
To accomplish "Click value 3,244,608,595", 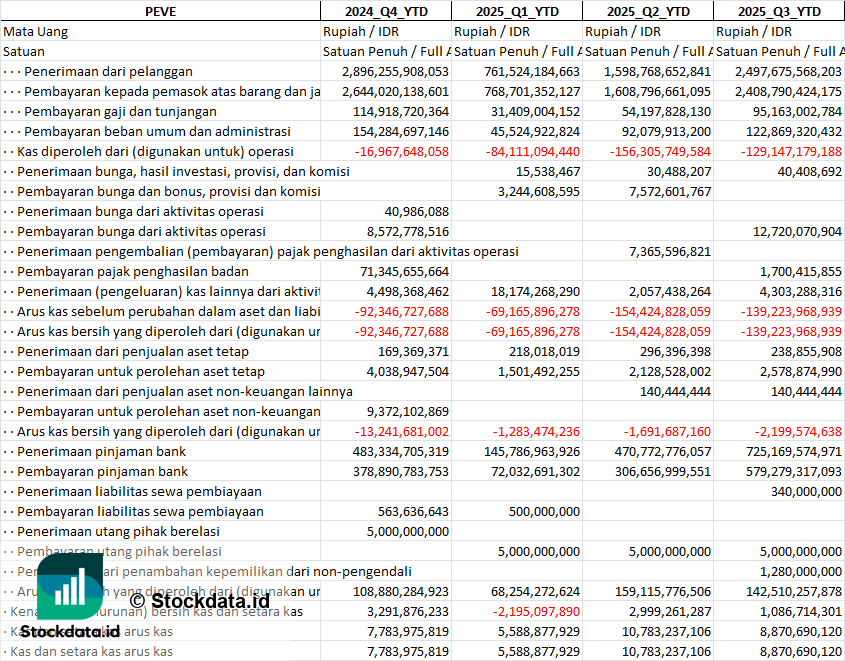I will click(x=538, y=191).
